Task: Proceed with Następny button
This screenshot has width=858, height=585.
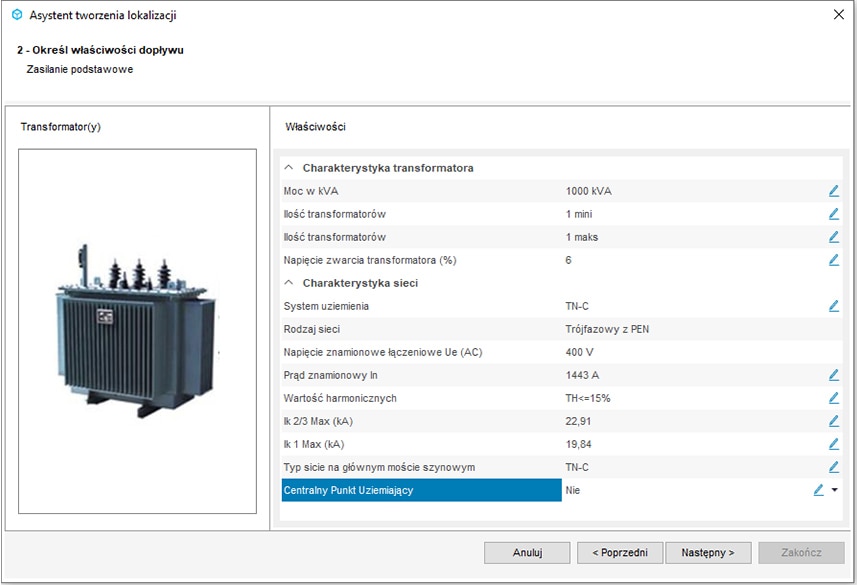Action: tap(708, 553)
